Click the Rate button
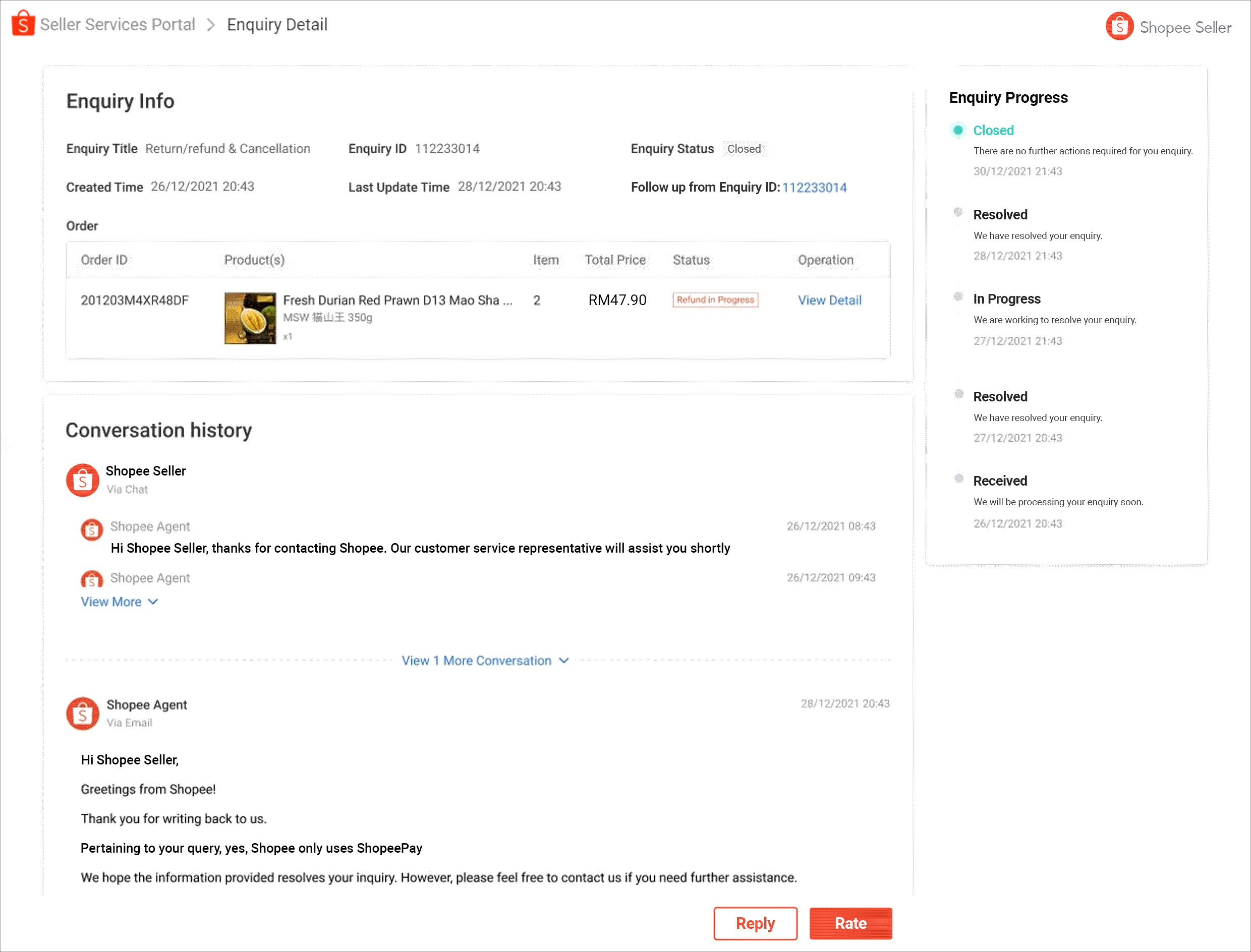Viewport: 1251px width, 952px height. [850, 923]
